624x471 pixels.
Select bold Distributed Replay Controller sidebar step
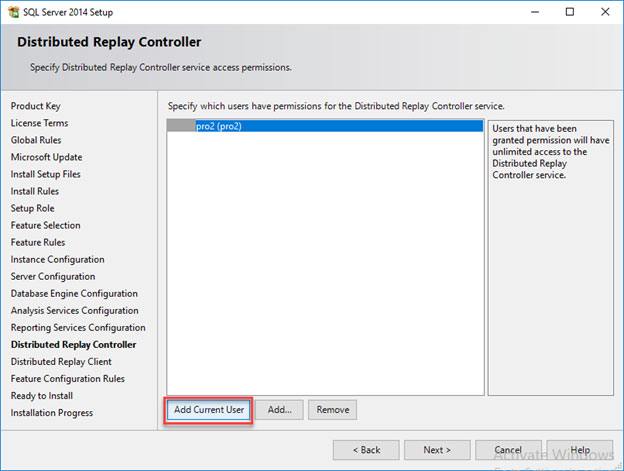coord(73,344)
